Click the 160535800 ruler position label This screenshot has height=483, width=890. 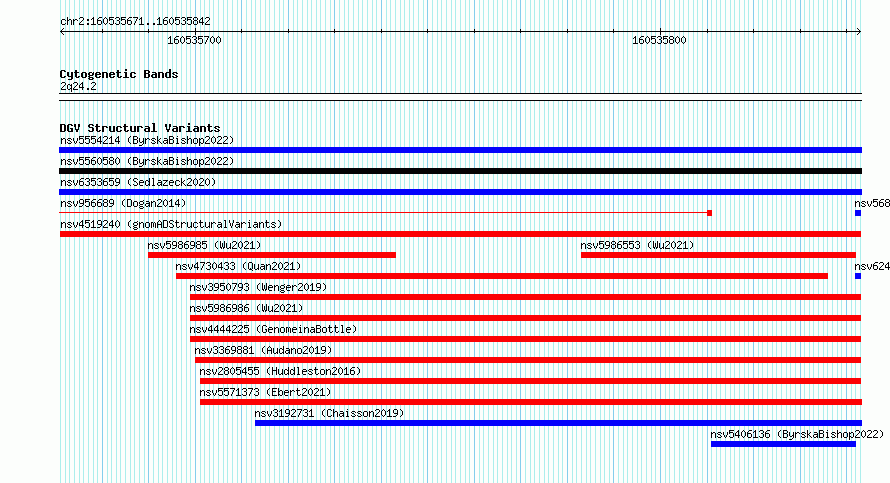tap(659, 41)
